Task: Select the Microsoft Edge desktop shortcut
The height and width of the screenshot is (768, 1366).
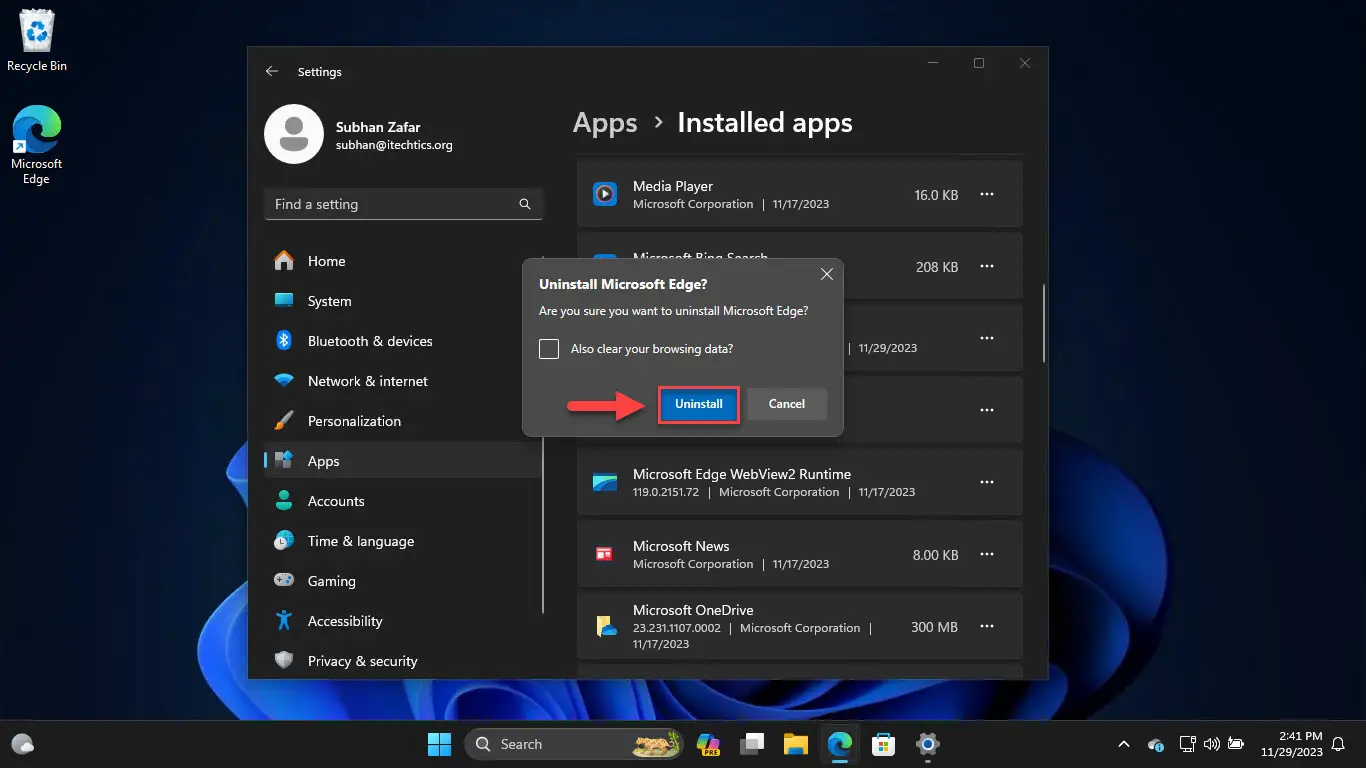Action: coord(37,146)
